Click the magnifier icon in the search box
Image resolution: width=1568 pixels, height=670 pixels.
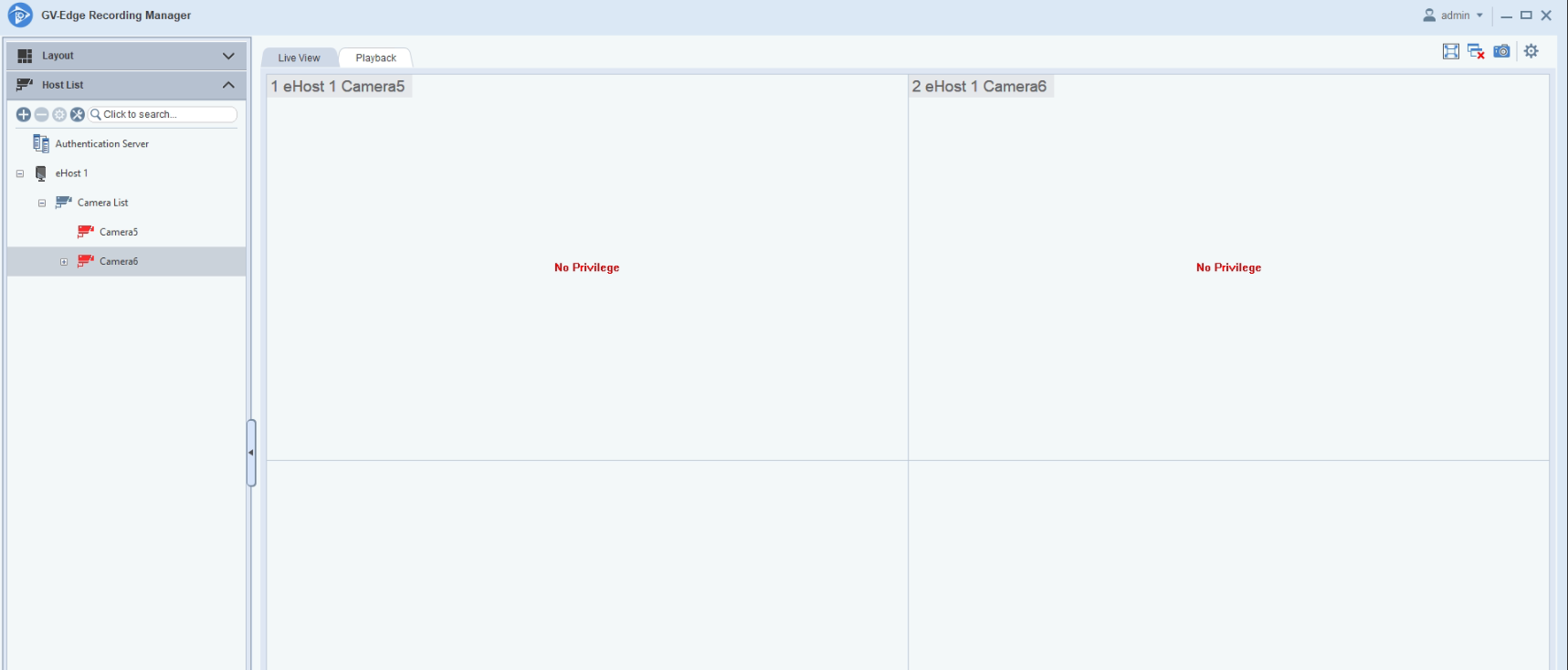(96, 114)
